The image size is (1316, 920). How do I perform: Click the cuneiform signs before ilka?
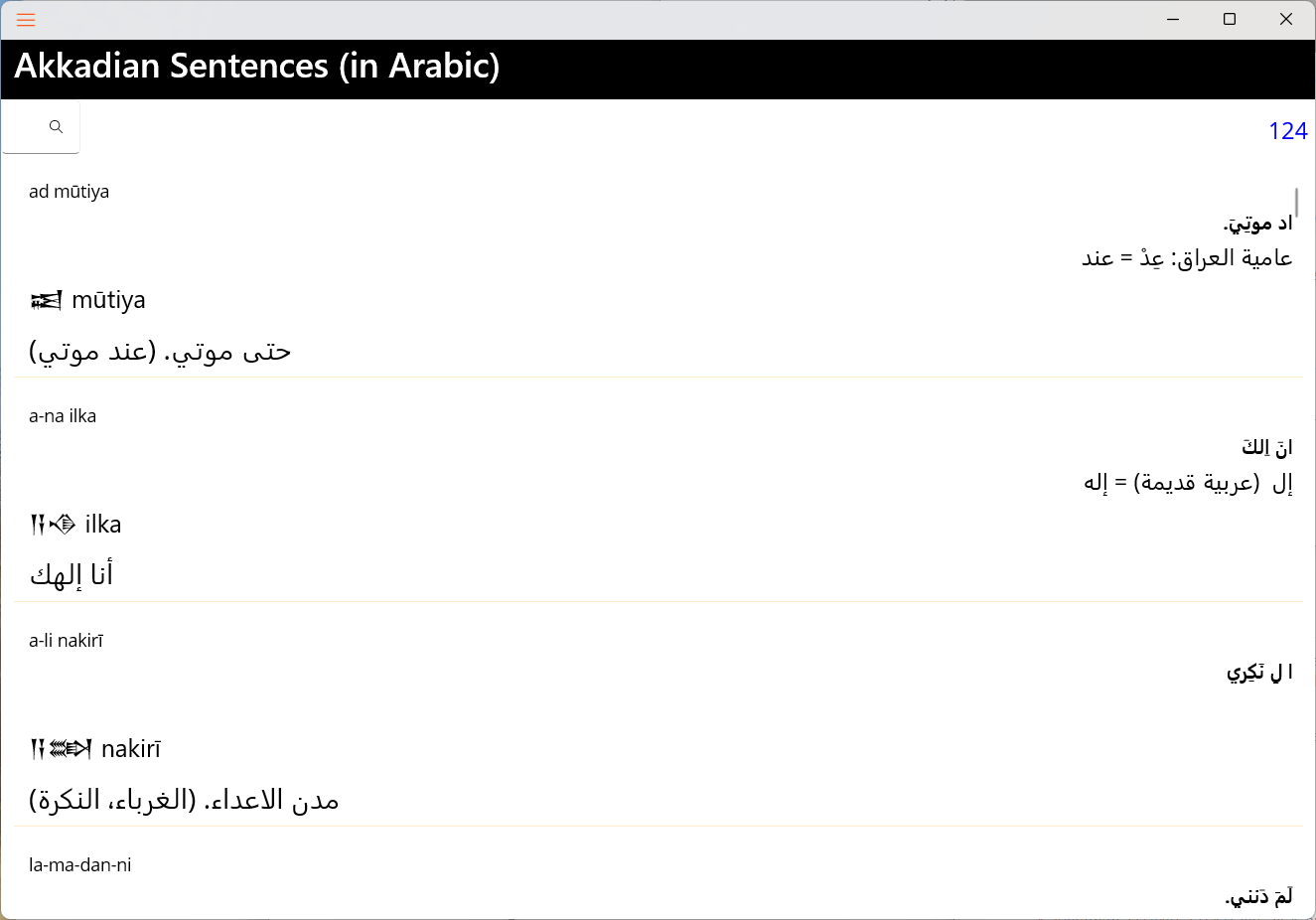pyautogui.click(x=53, y=525)
